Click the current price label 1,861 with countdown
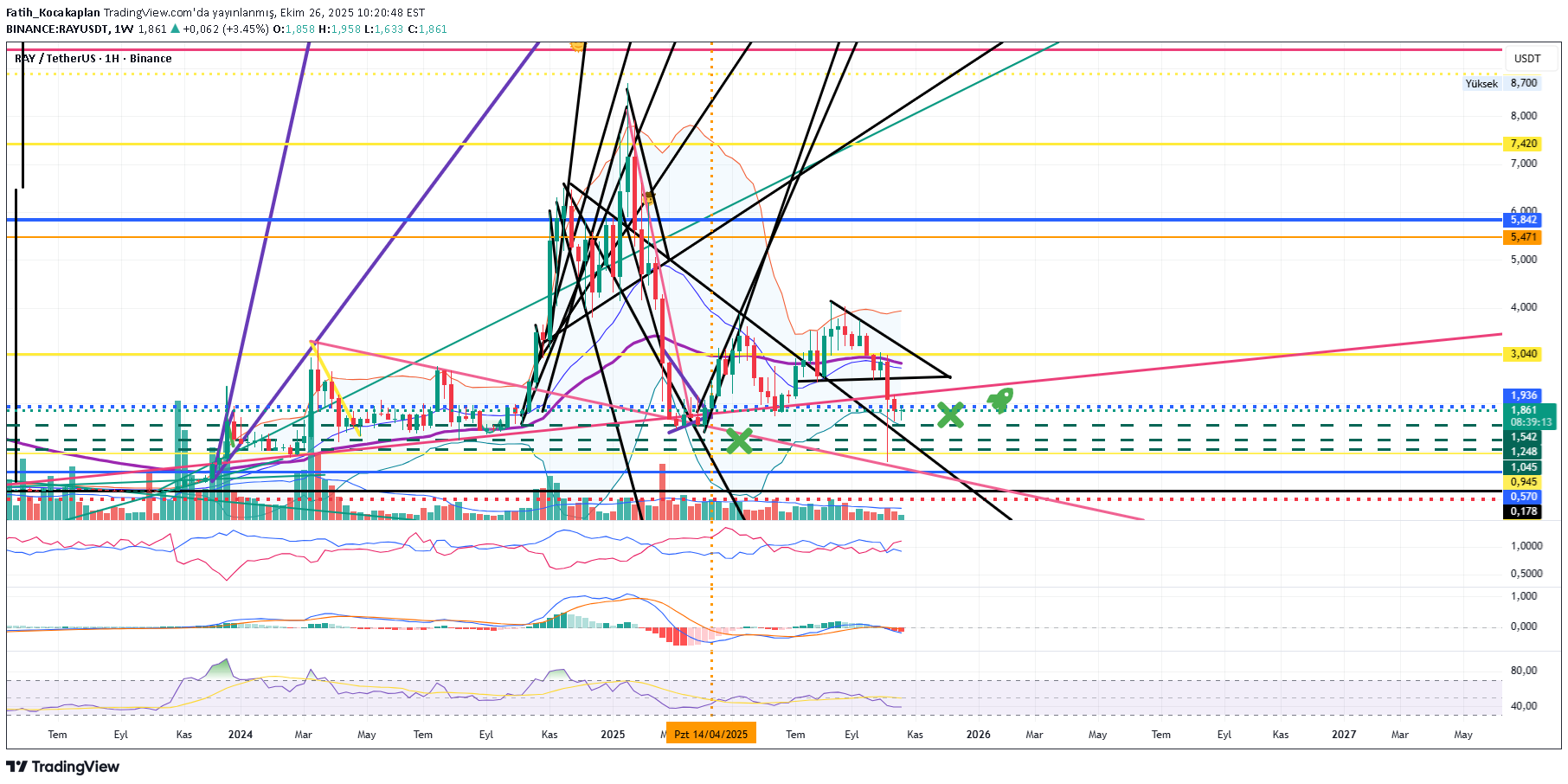 click(1530, 416)
